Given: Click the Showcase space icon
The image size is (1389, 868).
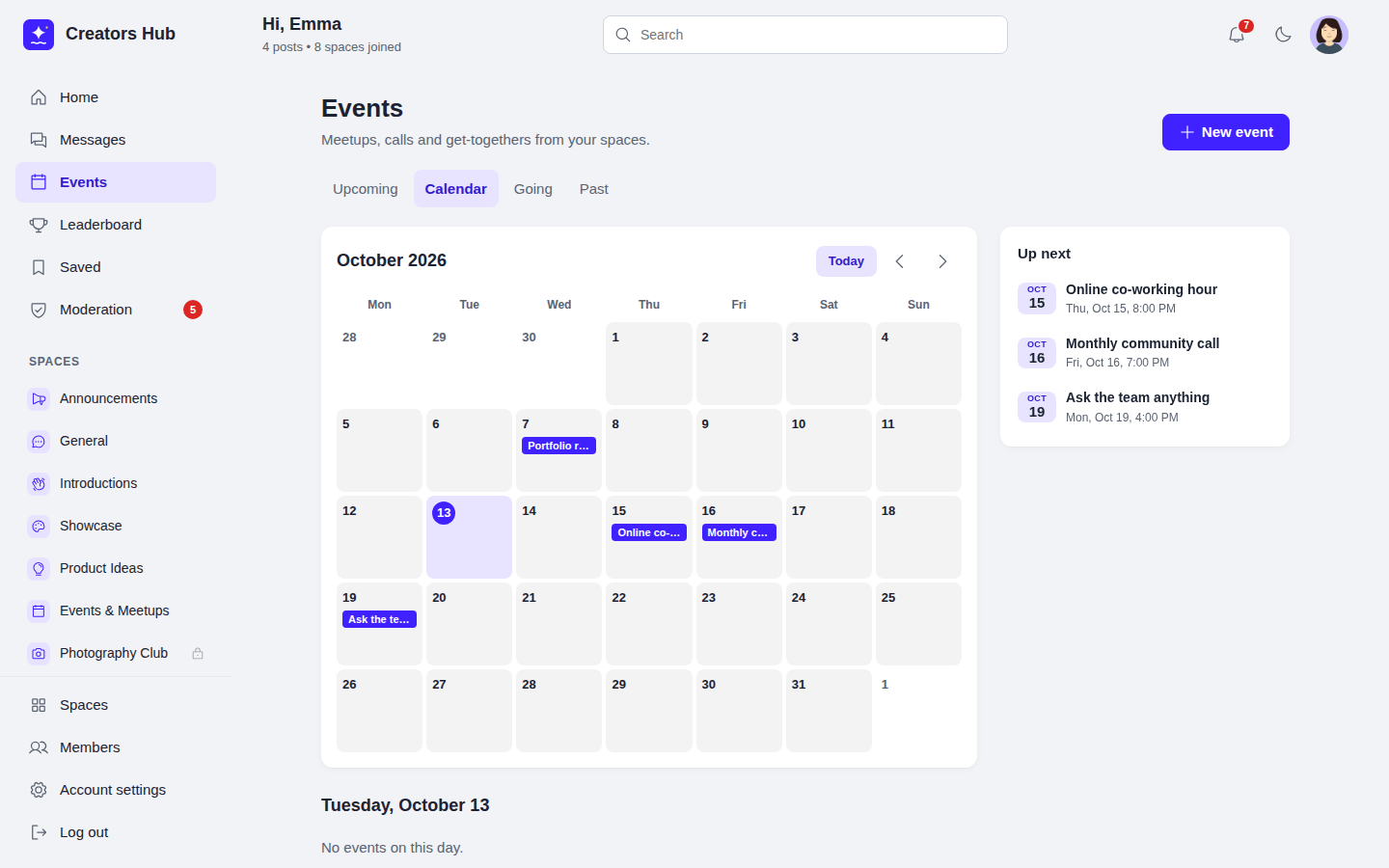Looking at the screenshot, I should (x=39, y=526).
